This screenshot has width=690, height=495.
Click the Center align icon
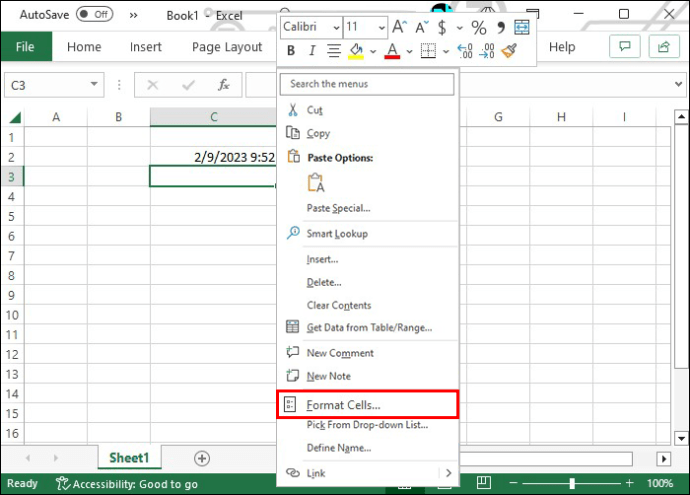point(332,50)
